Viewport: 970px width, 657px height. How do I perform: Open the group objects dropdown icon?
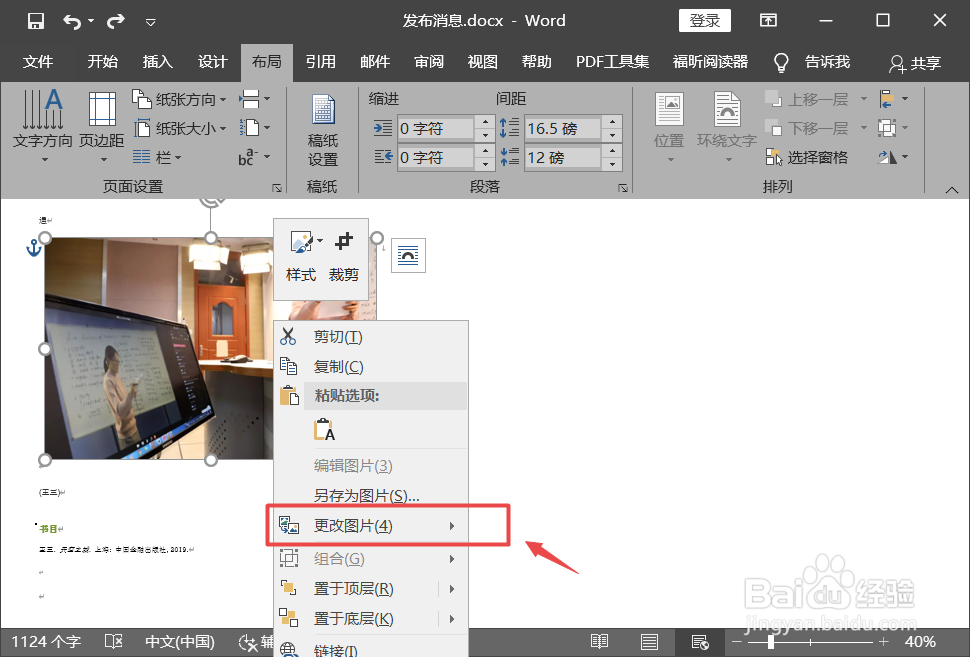pyautogui.click(x=894, y=128)
